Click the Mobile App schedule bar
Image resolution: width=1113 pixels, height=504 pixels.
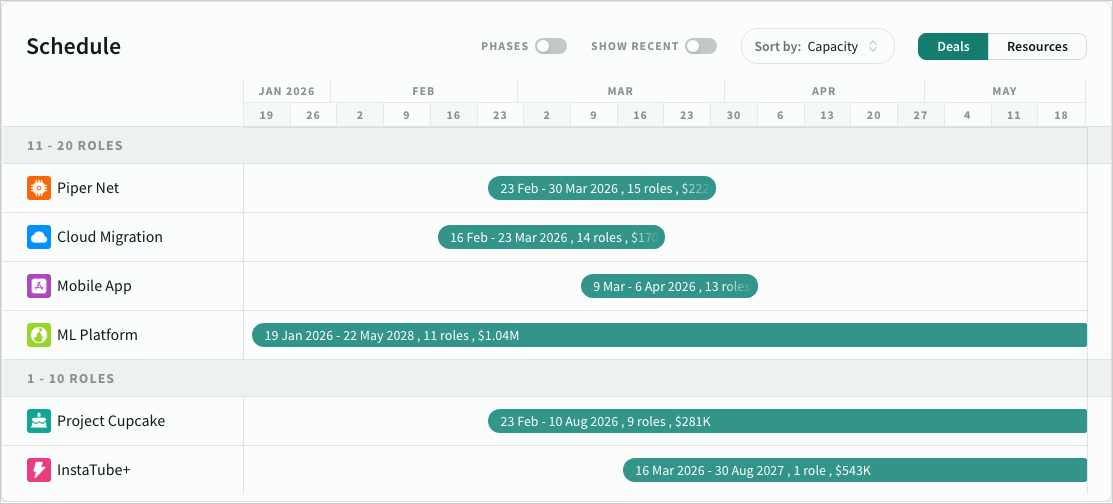tap(669, 286)
